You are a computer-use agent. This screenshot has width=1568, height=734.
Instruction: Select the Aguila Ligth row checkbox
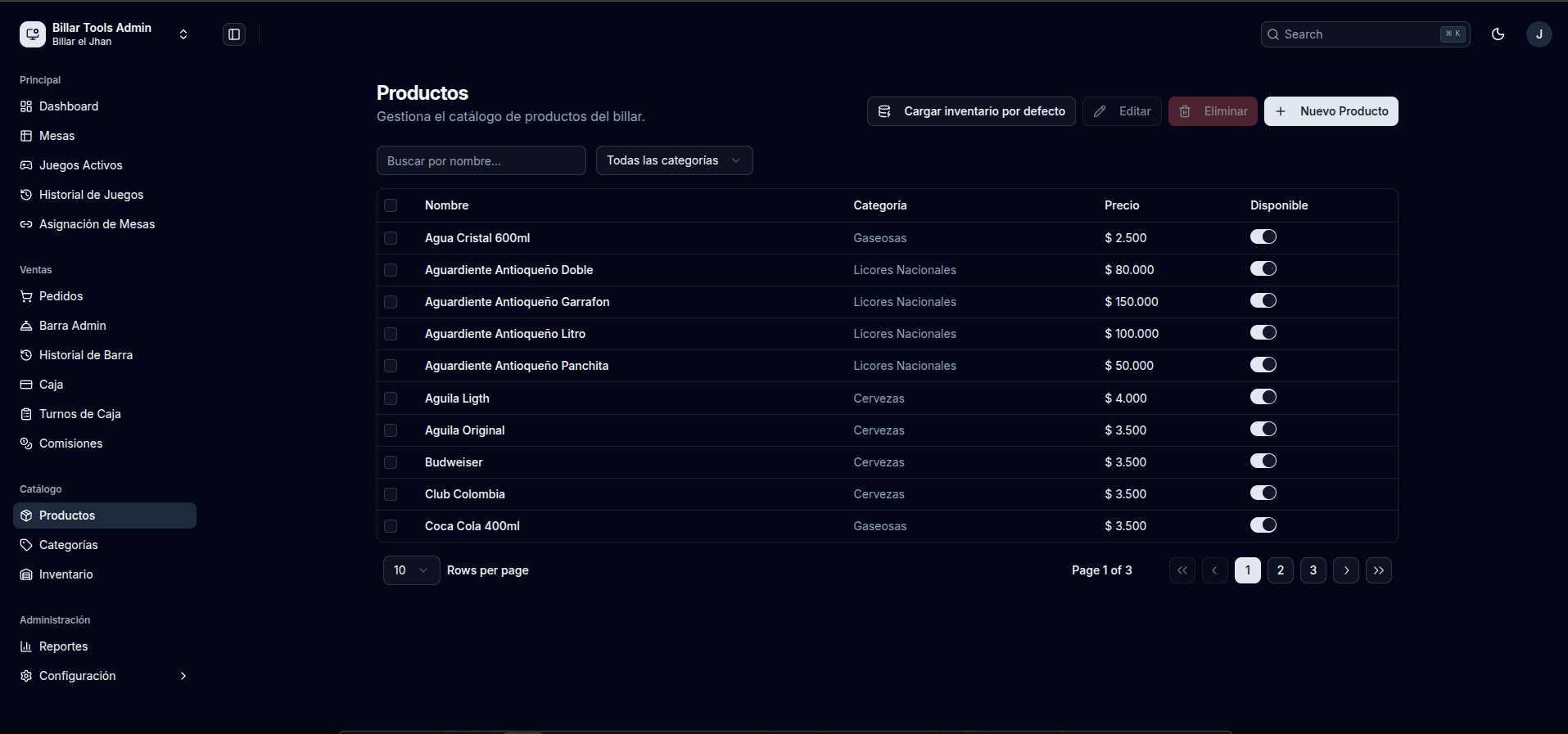click(391, 399)
